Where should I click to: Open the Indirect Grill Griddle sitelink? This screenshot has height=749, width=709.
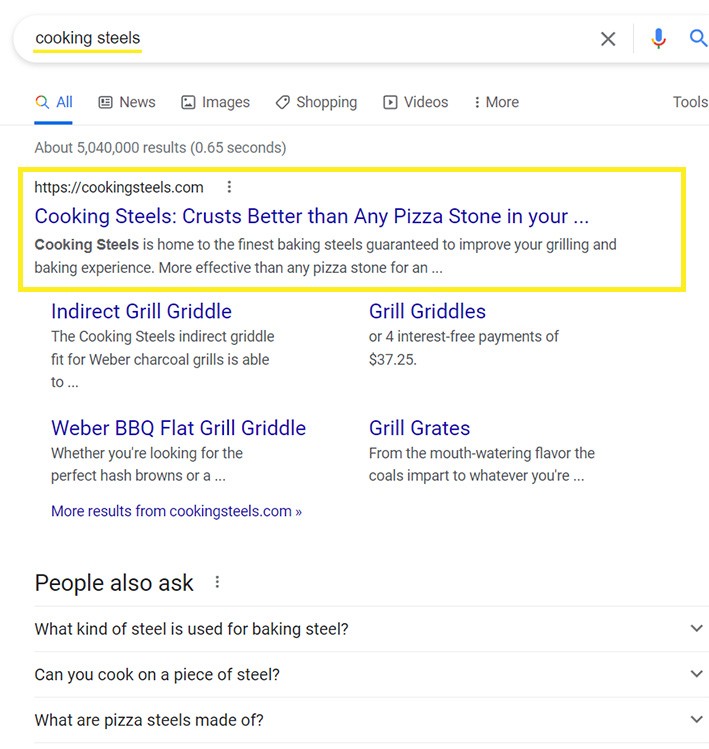pos(141,311)
